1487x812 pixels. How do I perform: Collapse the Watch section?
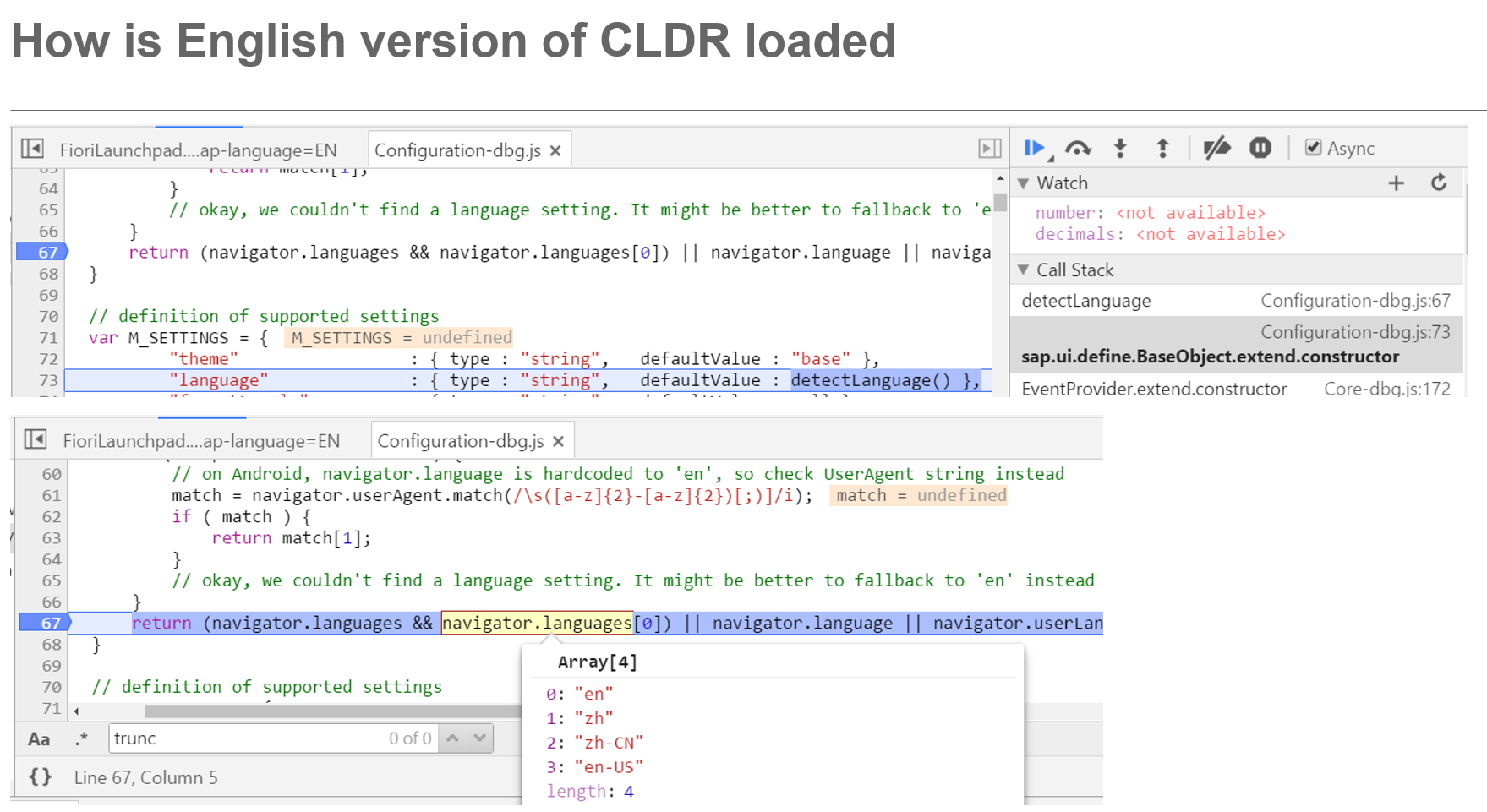click(1024, 183)
